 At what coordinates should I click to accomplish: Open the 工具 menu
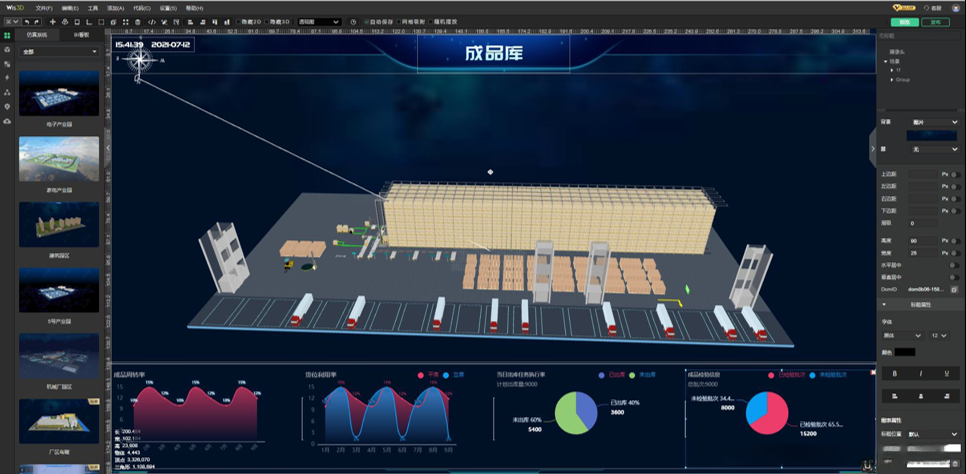pyautogui.click(x=92, y=8)
